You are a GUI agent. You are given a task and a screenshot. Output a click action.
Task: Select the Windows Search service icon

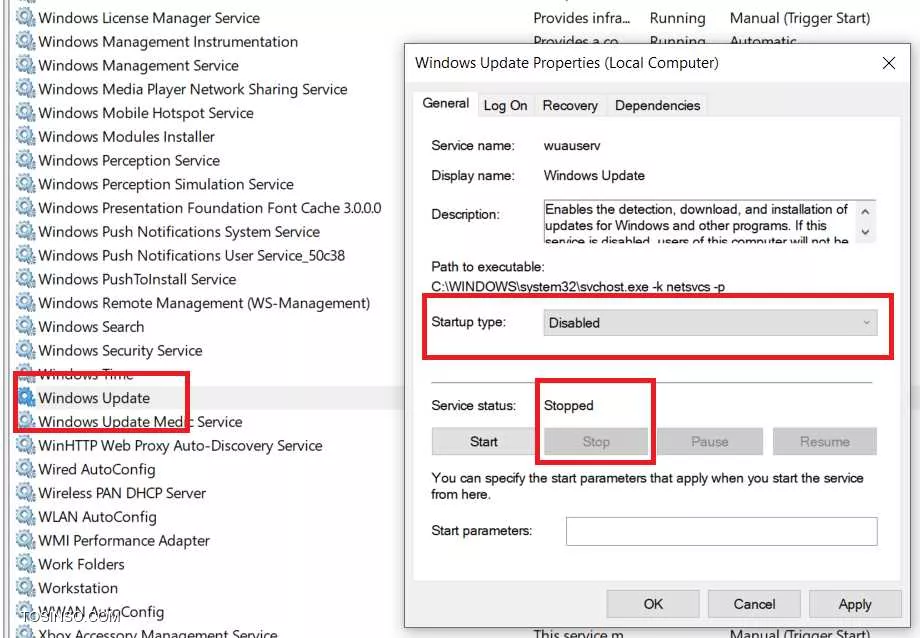tap(25, 326)
